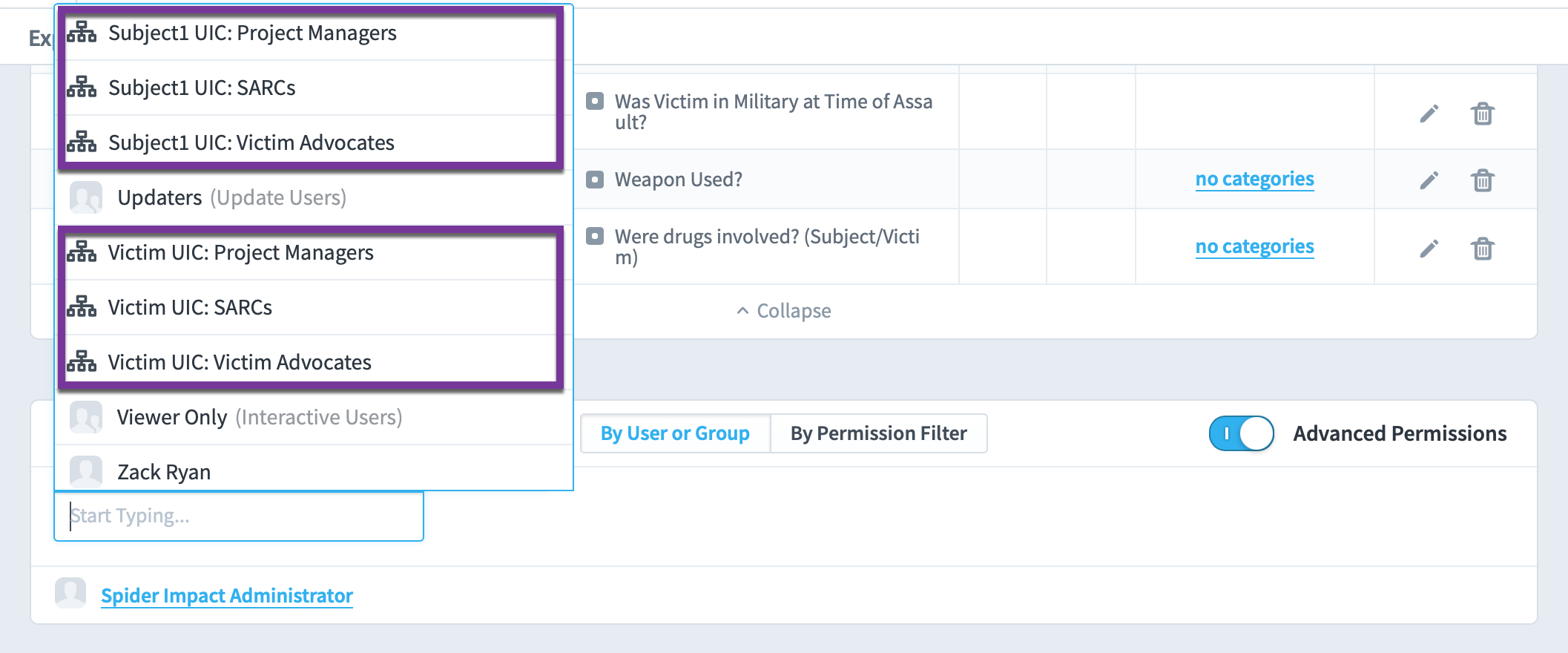The width and height of the screenshot is (1568, 653).
Task: Click the square icon beside Were drugs involved?
Action: tap(595, 236)
